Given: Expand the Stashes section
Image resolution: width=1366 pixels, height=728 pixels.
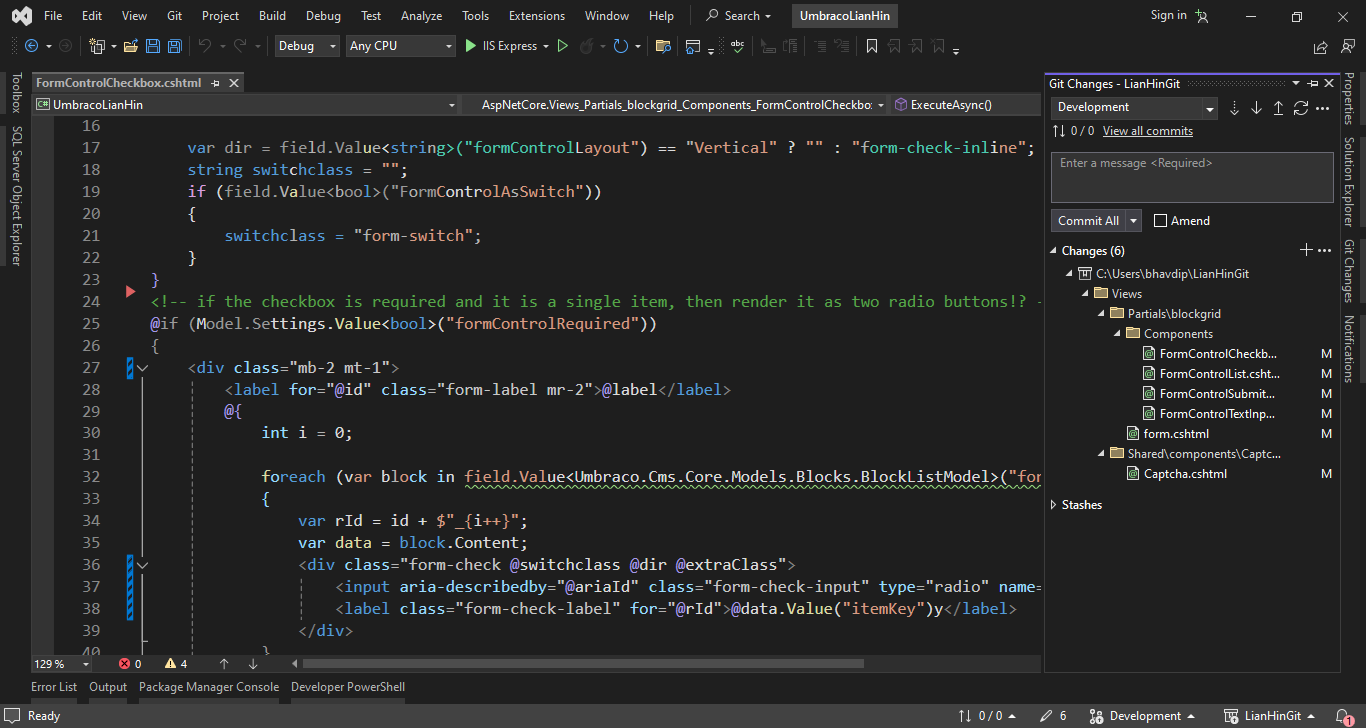Looking at the screenshot, I should [x=1054, y=505].
